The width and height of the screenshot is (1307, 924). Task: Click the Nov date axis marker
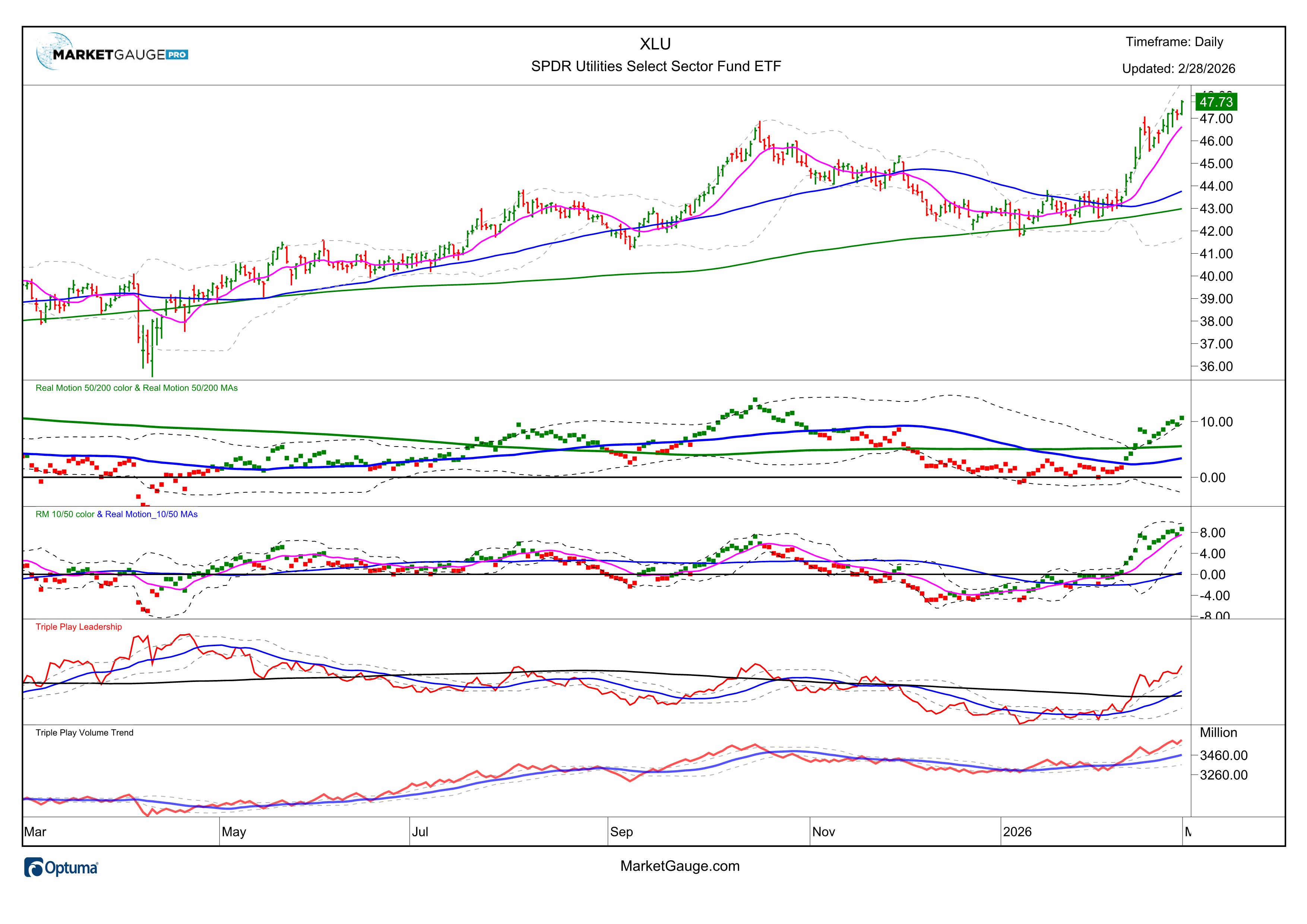click(824, 832)
